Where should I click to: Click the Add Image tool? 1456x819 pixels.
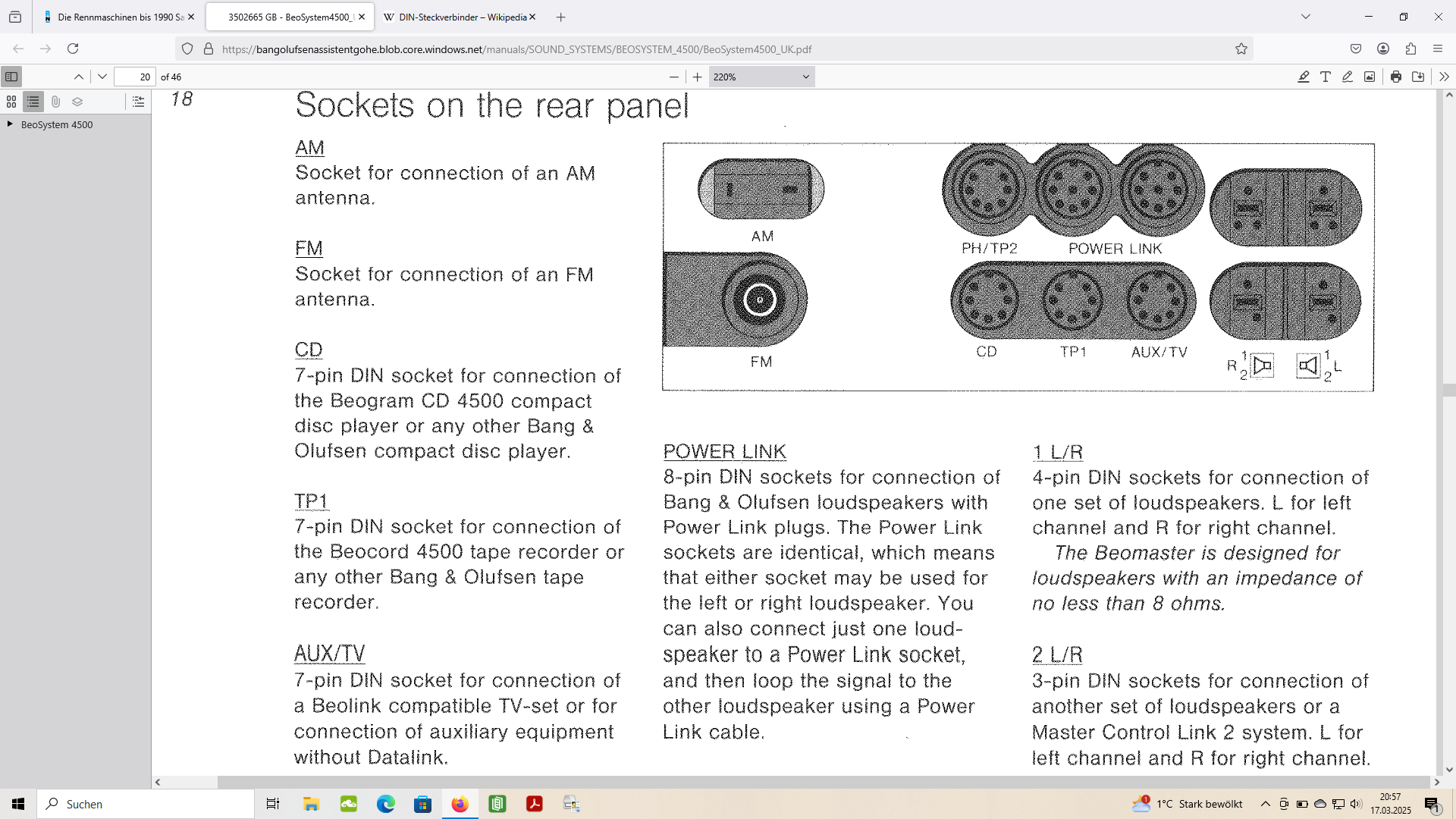pos(1370,77)
